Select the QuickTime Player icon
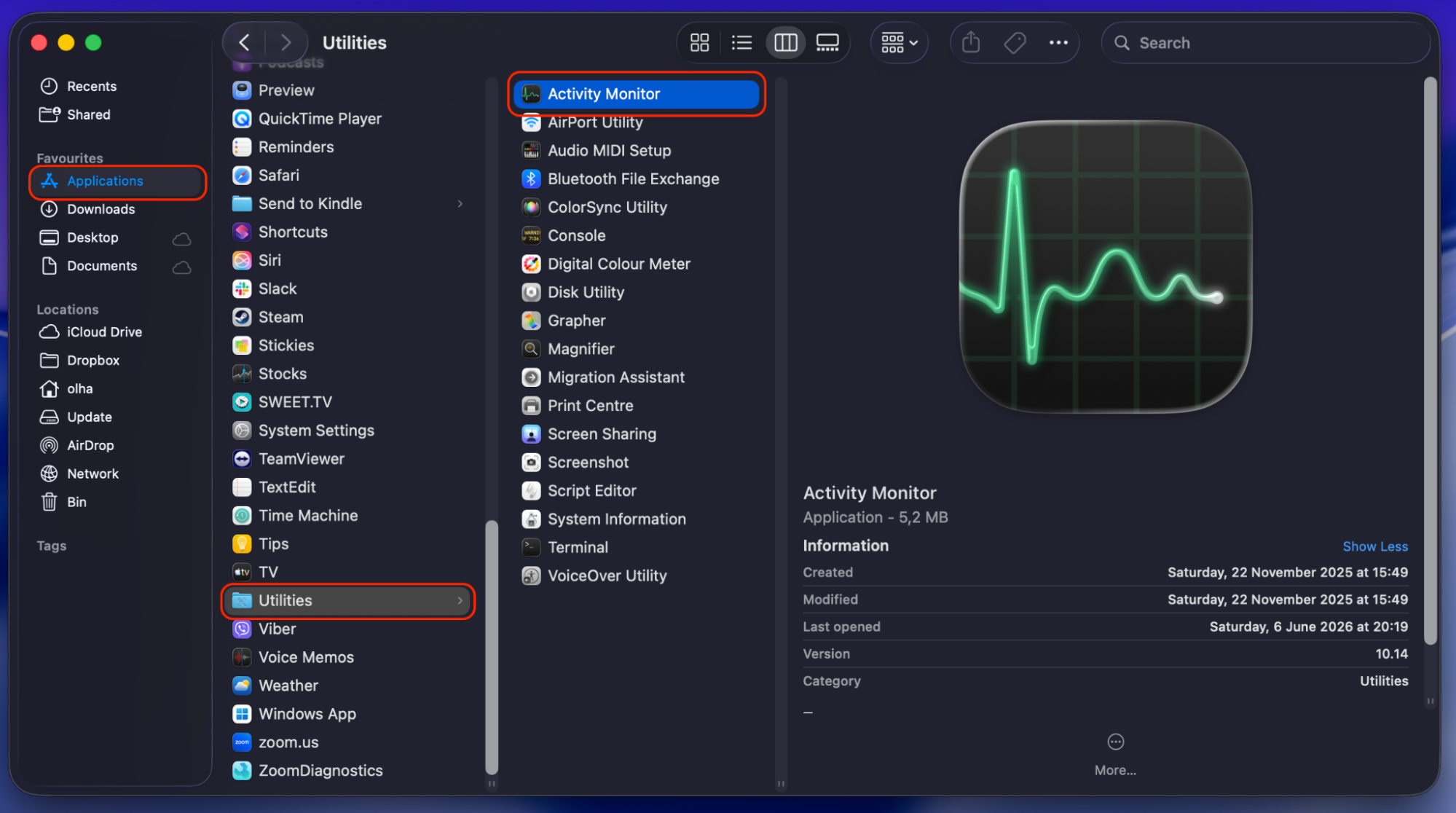The height and width of the screenshot is (813, 1456). [x=242, y=119]
